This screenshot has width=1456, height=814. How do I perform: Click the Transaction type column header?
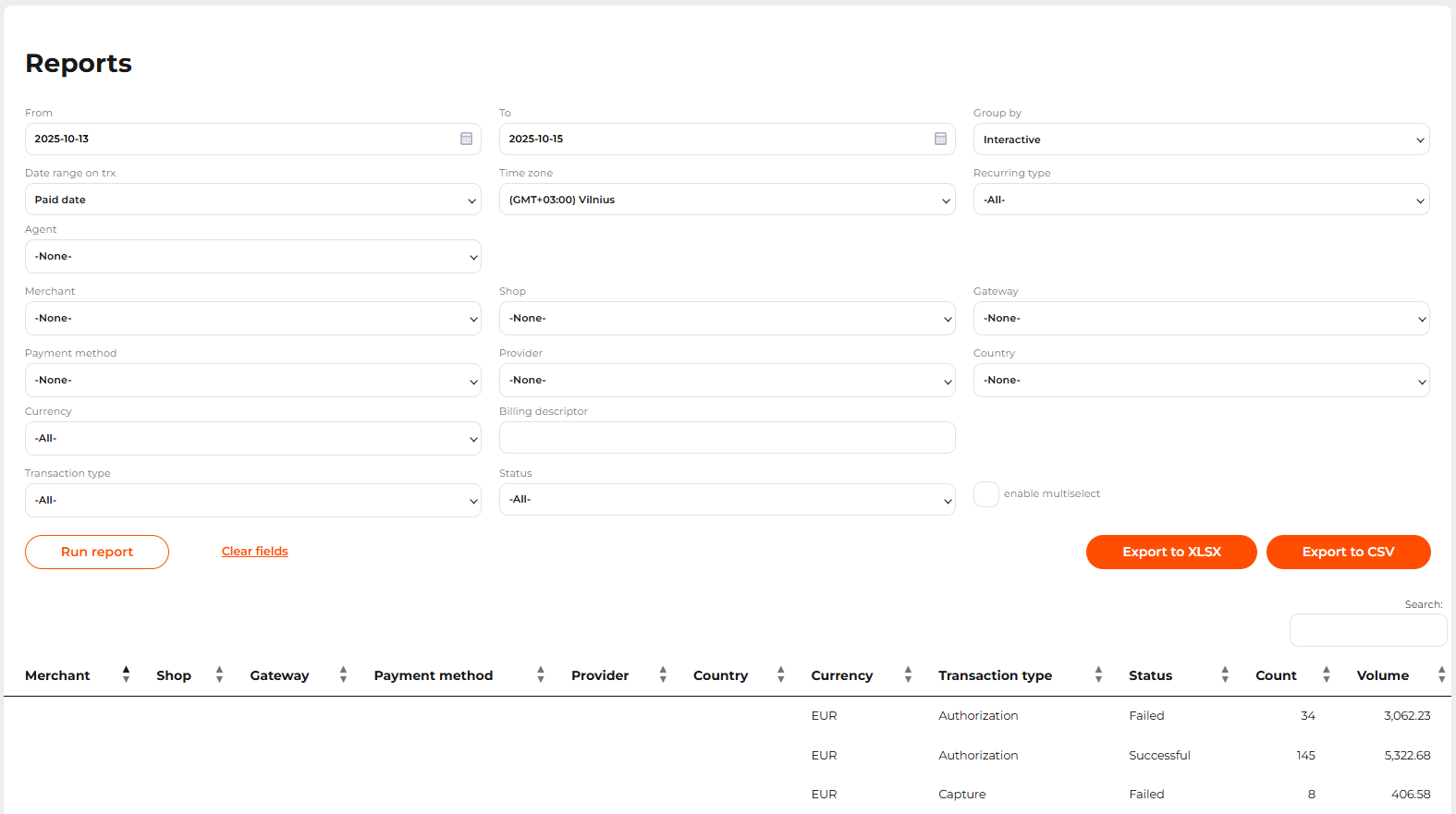tap(995, 675)
